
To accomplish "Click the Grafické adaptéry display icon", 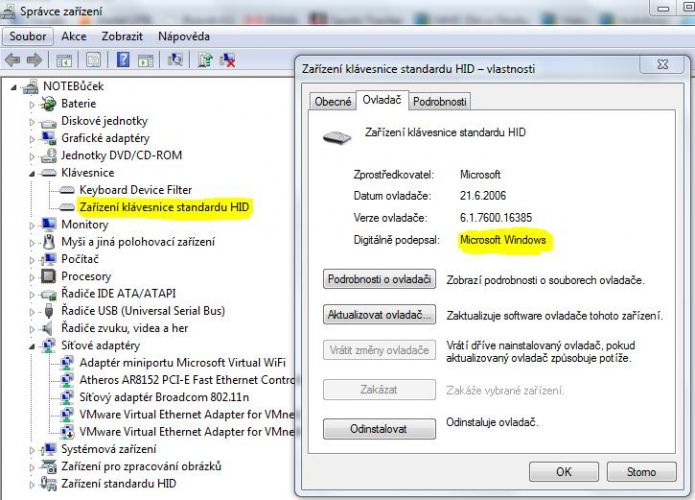I will (48, 138).
